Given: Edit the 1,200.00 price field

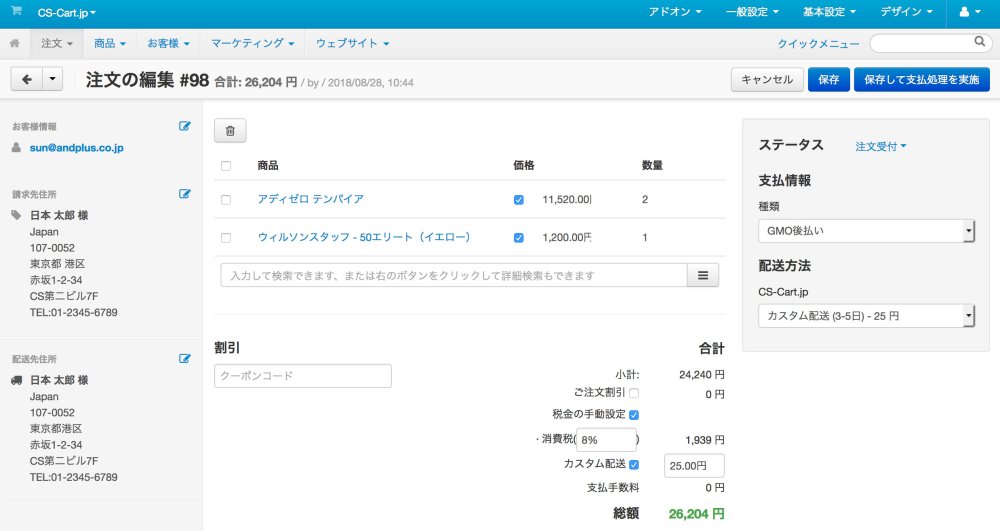Looking at the screenshot, I should 566,238.
